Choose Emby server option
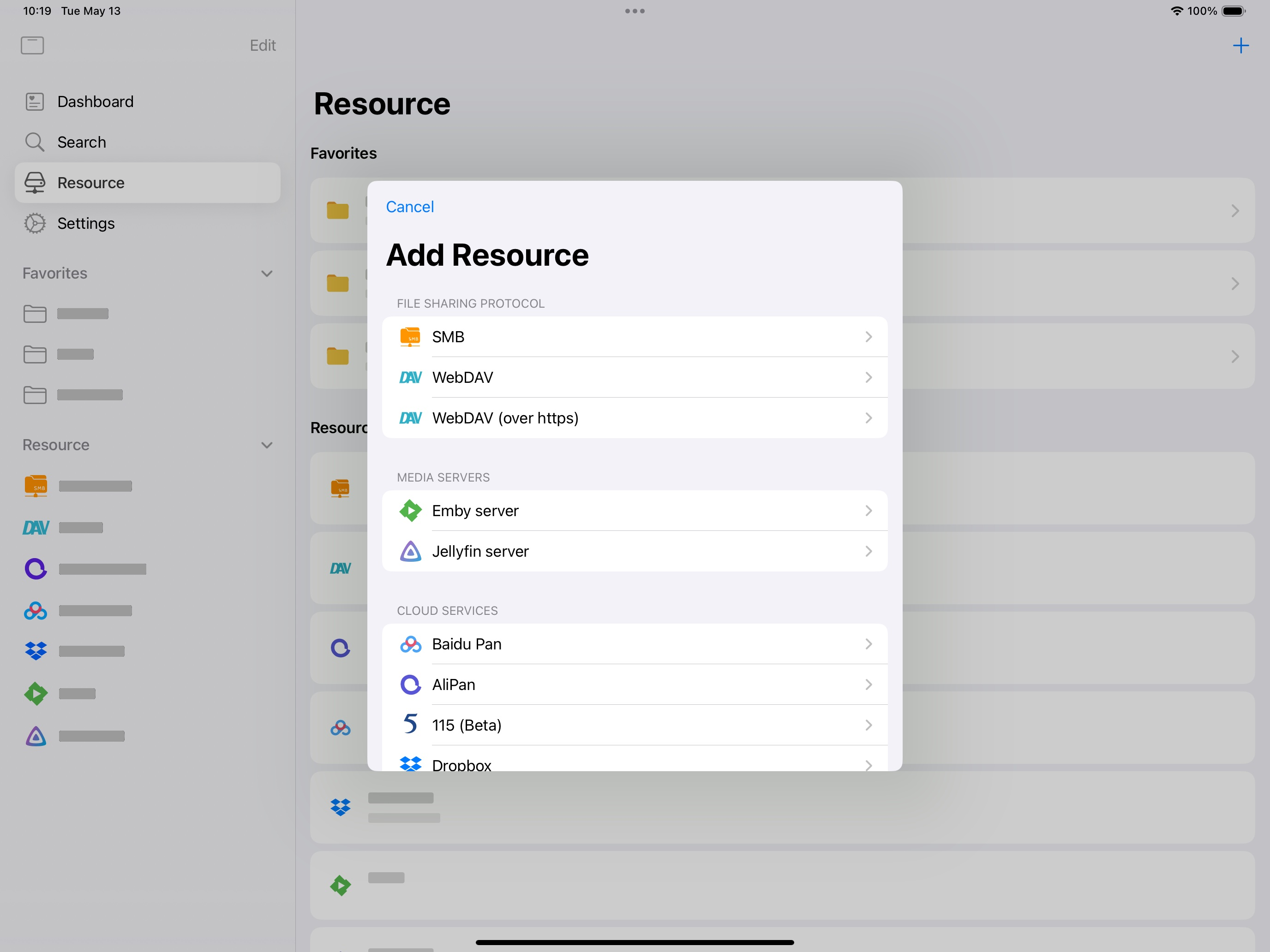The width and height of the screenshot is (1270, 952). pyautogui.click(x=635, y=511)
